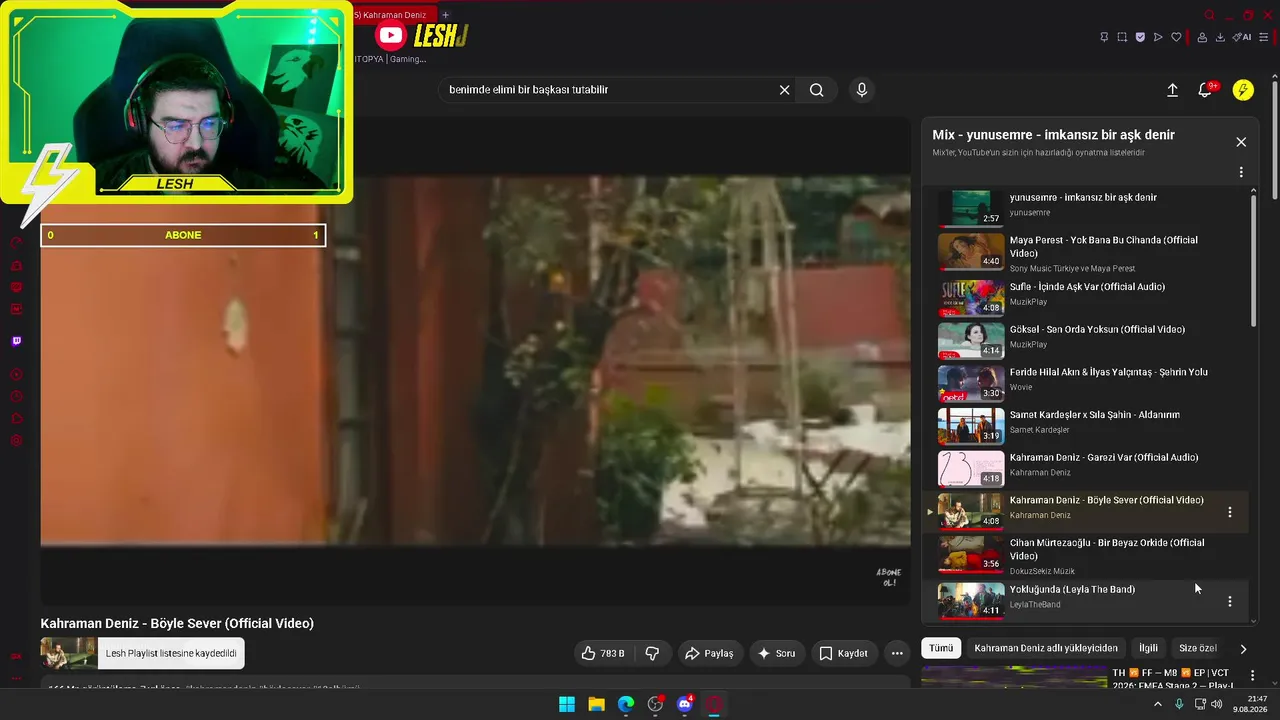Click the video title Kahraman Deniz - Böyle Sever
Viewport: 1280px width, 720px height.
177,623
